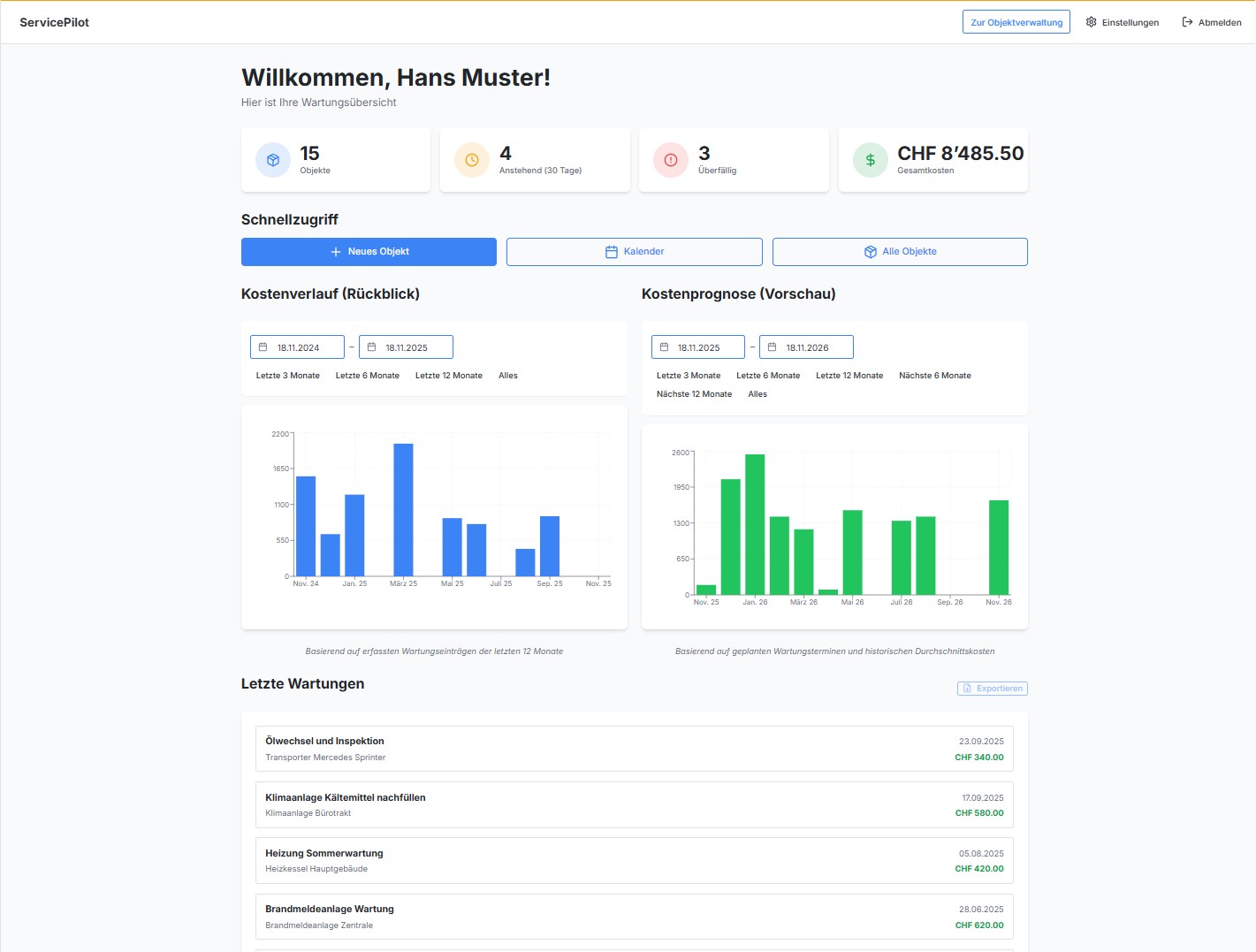Create a new object with Neues Objekt
Viewport: 1256px width, 952px height.
[x=369, y=252]
